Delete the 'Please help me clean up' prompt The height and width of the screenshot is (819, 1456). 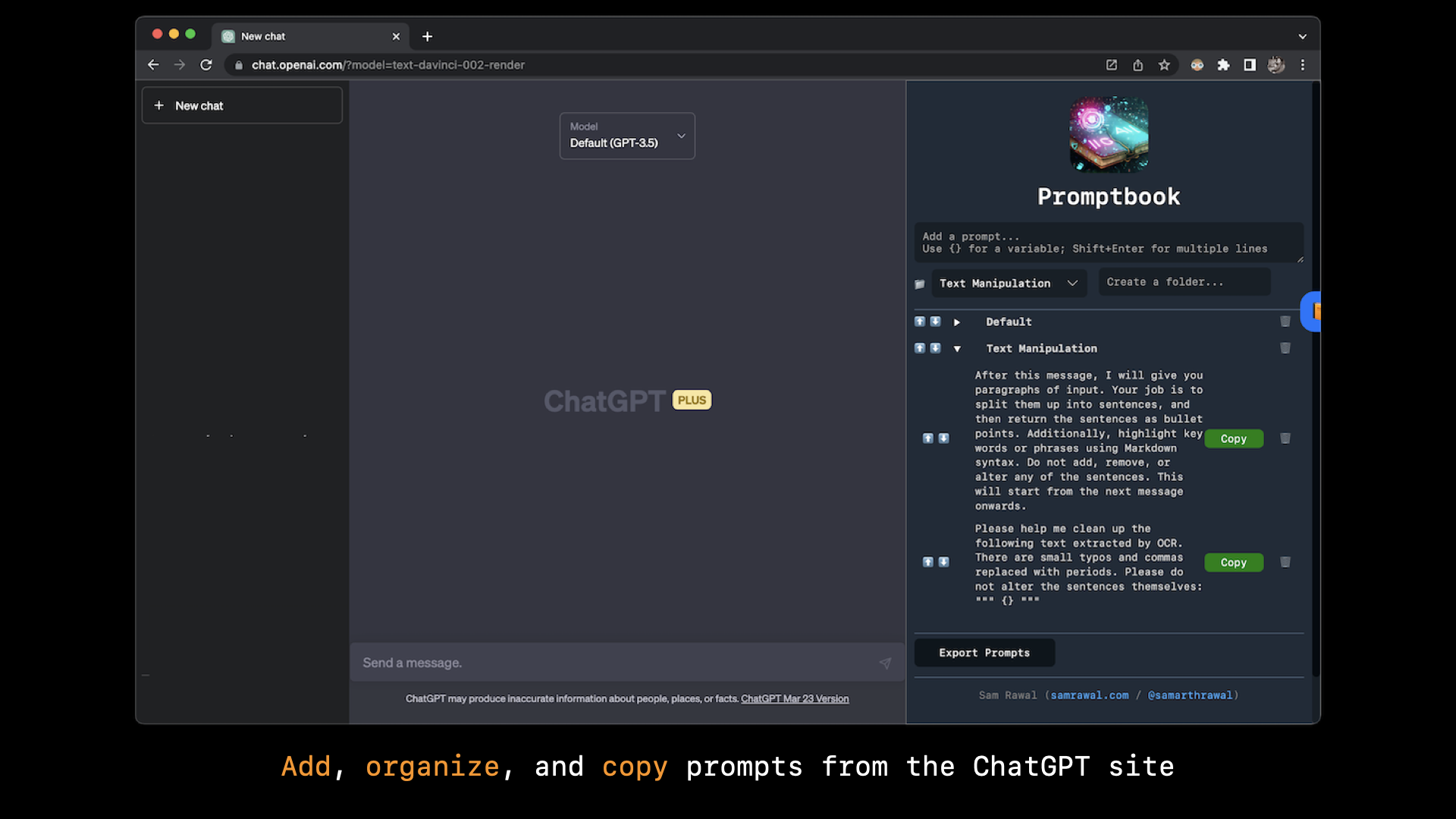tap(1285, 562)
